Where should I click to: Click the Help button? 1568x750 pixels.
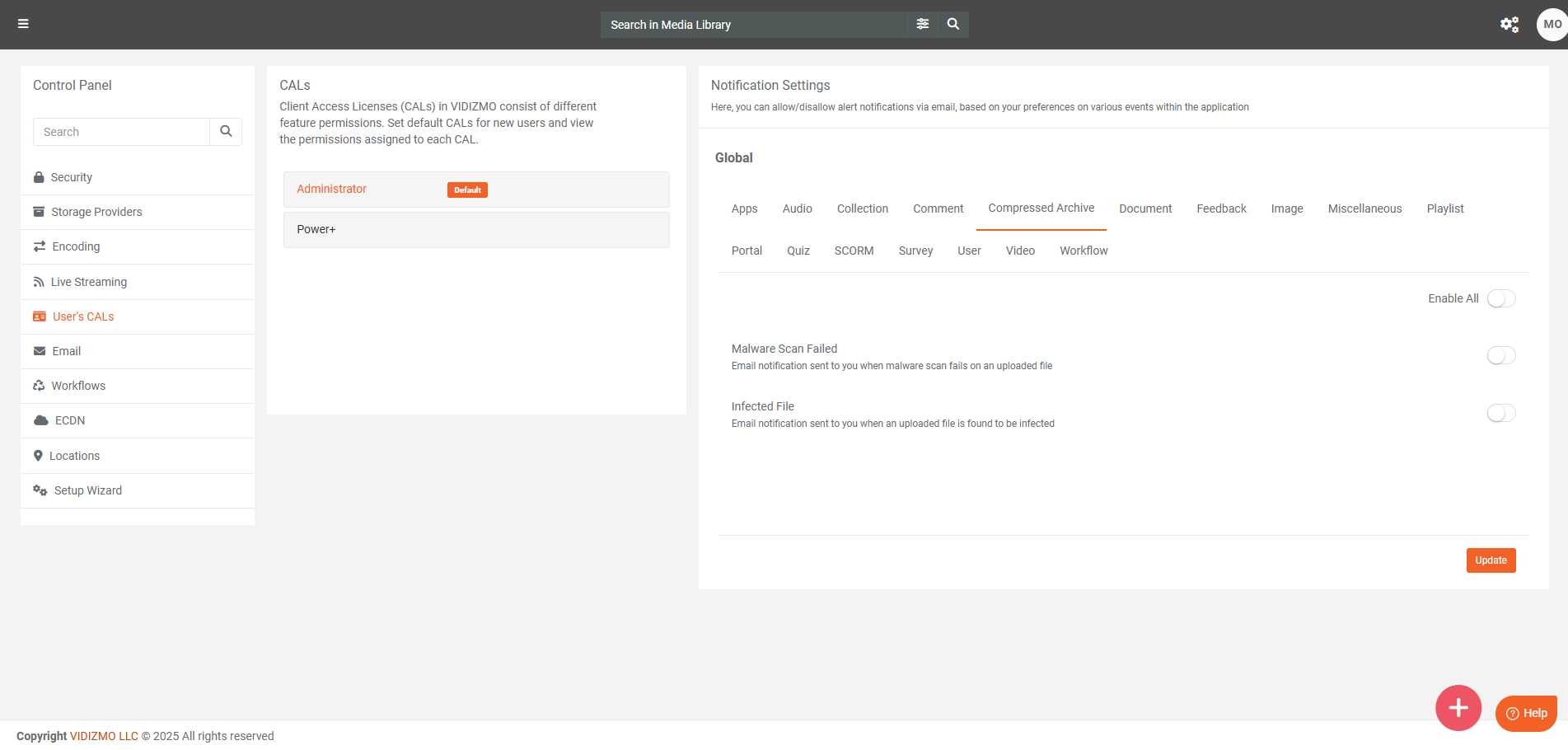coord(1526,713)
